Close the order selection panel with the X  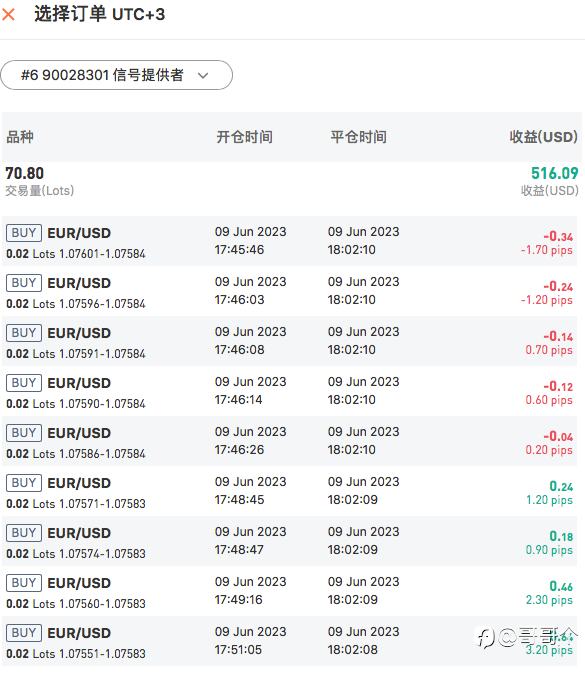[9, 15]
